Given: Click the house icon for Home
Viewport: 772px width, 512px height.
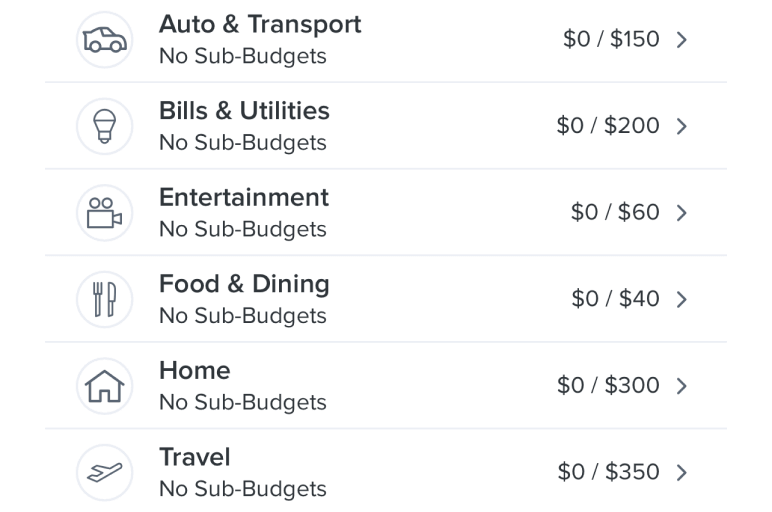Looking at the screenshot, I should point(104,386).
